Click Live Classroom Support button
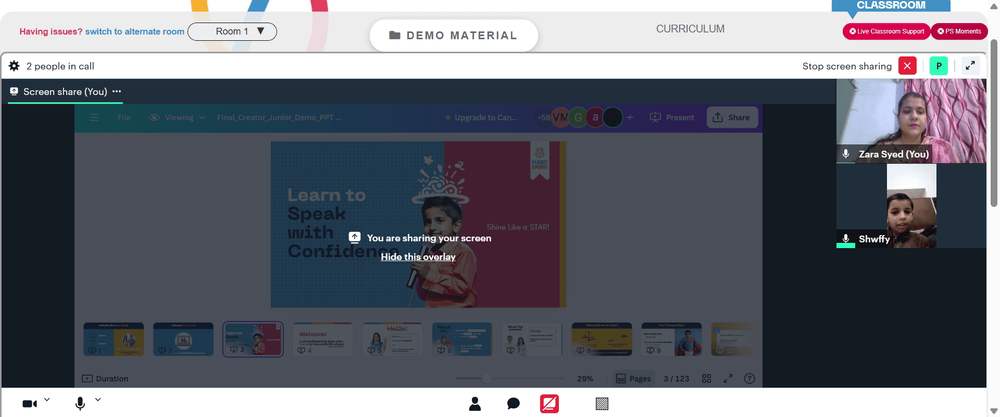Viewport: 1000px width, 417px height. coord(886,31)
